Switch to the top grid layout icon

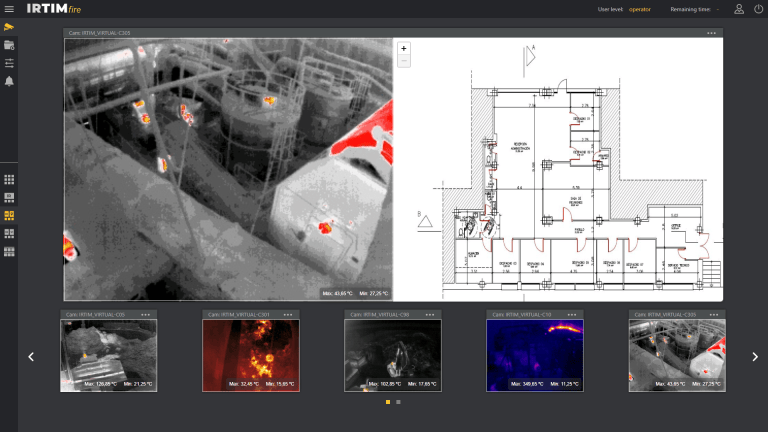[9, 180]
